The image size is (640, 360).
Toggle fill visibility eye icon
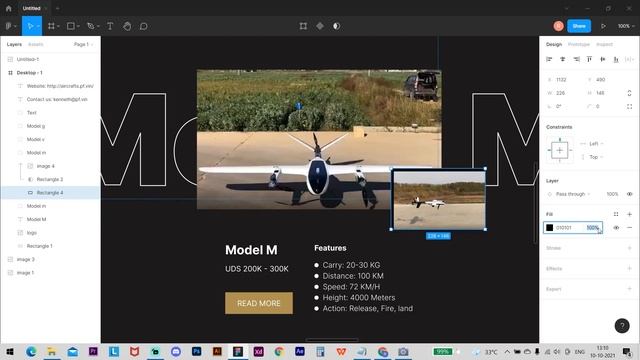tap(616, 228)
